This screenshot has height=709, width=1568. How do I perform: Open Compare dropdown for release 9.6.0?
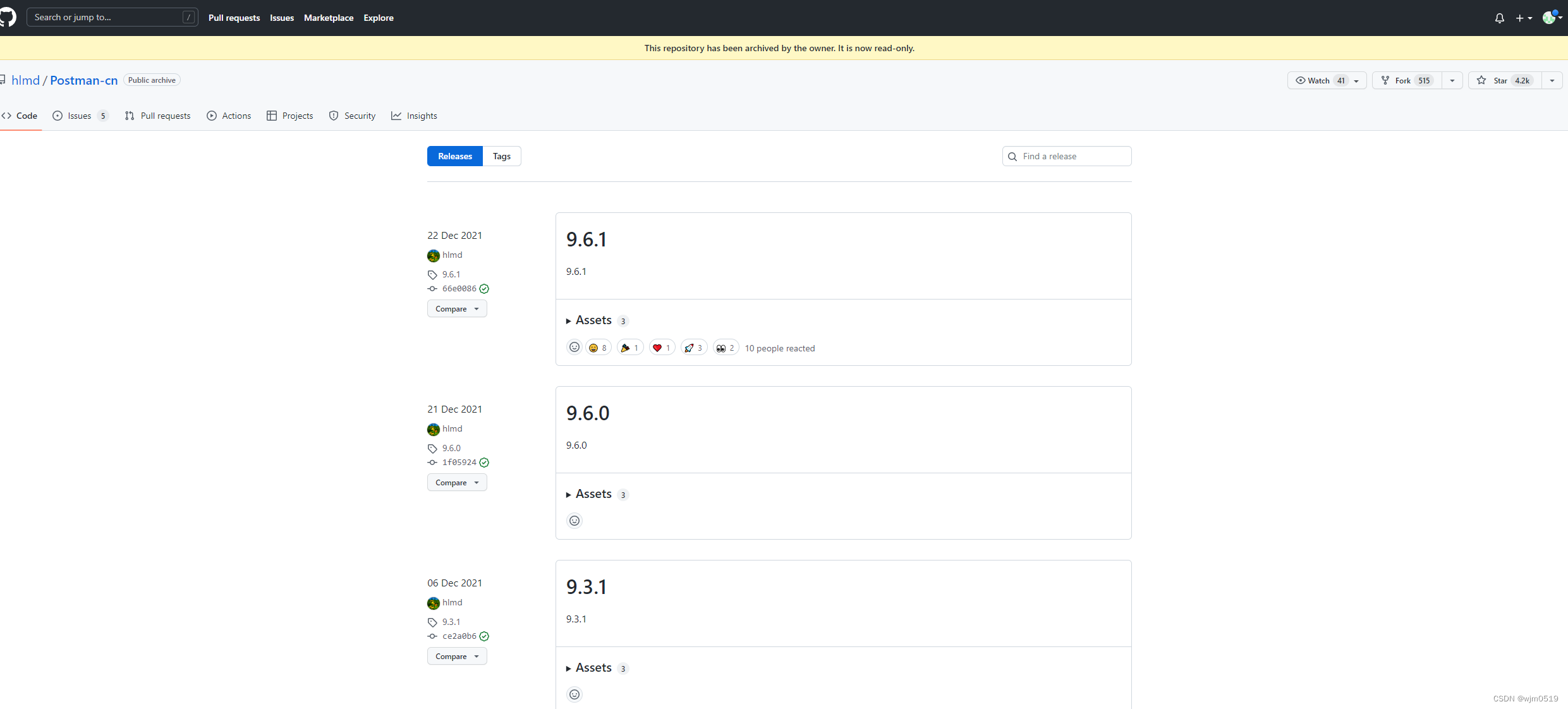pos(457,483)
